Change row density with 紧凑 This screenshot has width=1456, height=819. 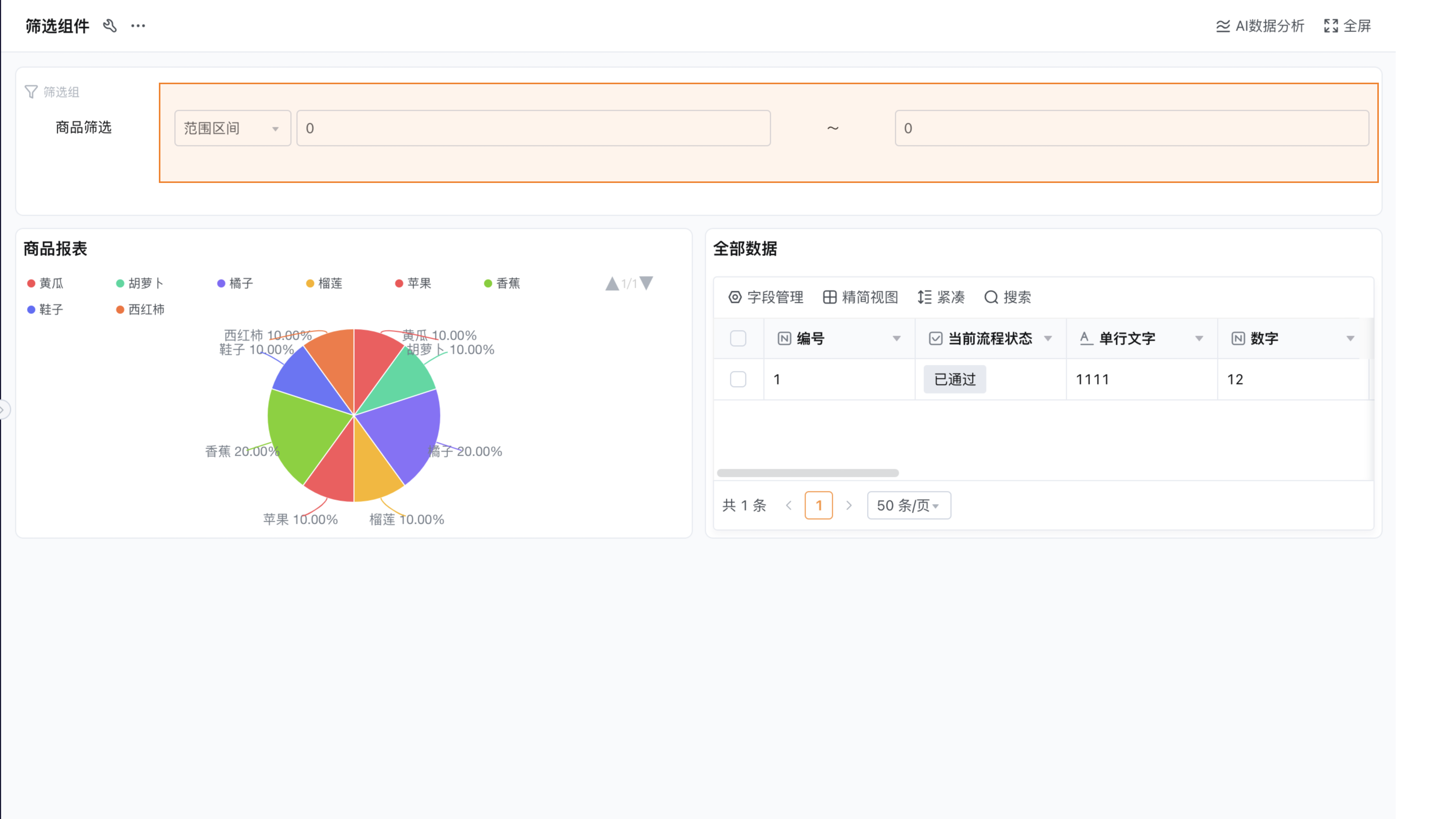tap(941, 297)
